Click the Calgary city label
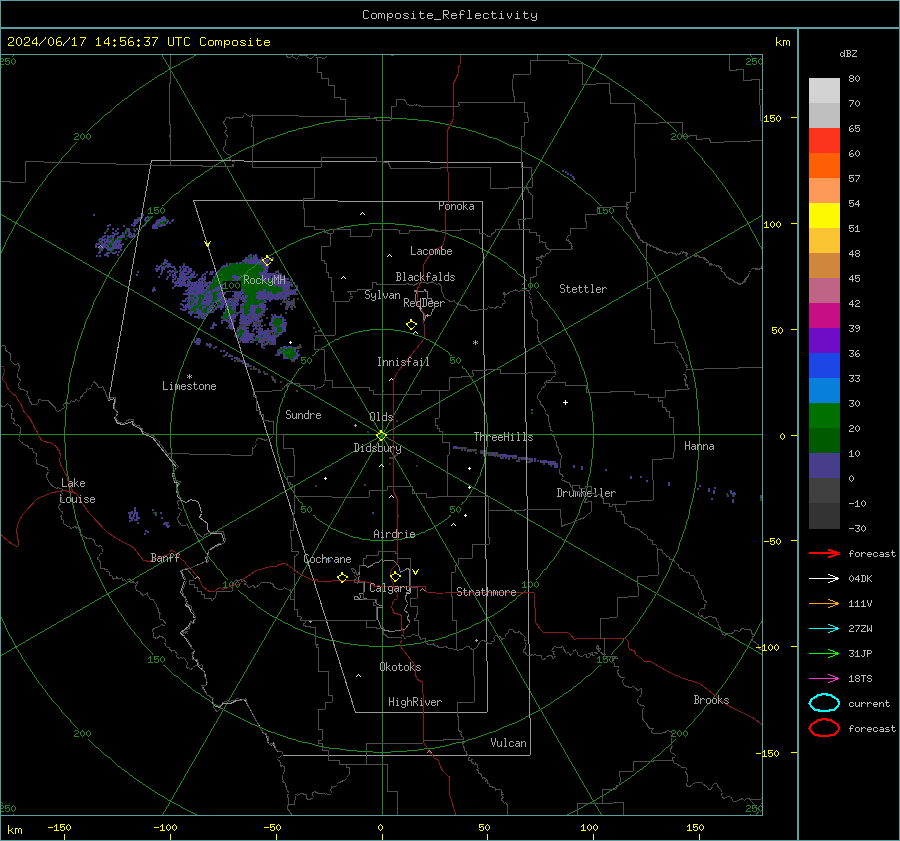 pyautogui.click(x=390, y=588)
